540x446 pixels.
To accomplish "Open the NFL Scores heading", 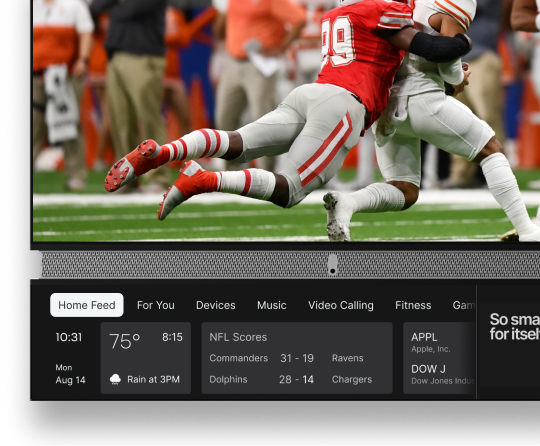I will click(x=238, y=337).
